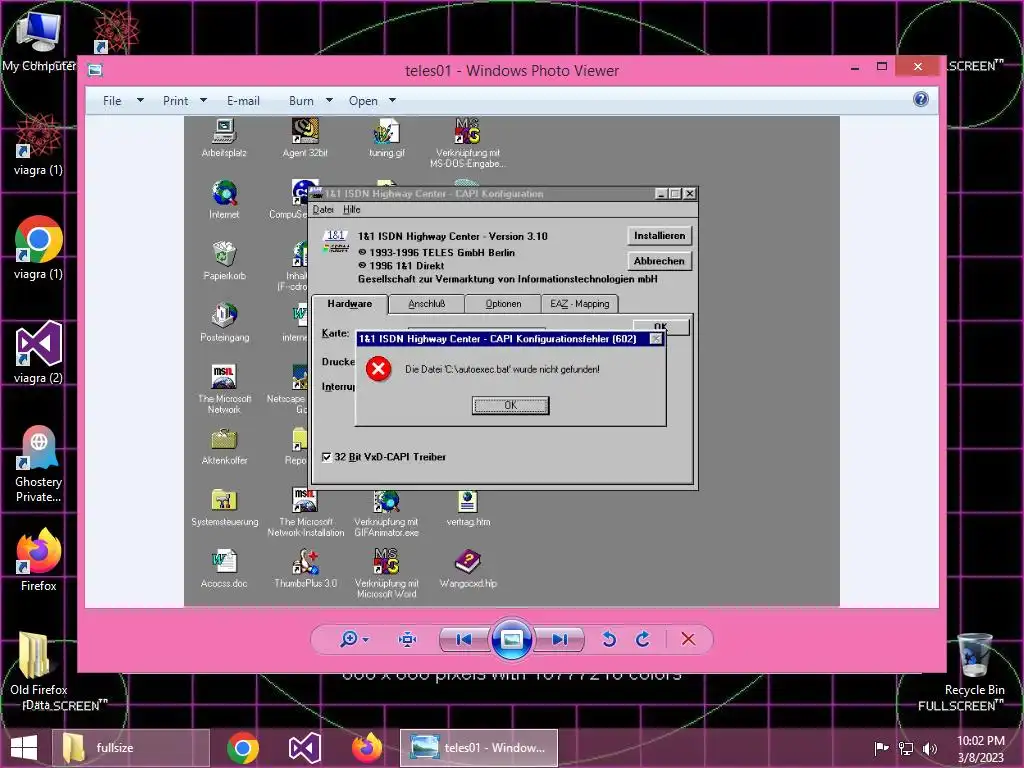Click Installieren button in the pictured window
This screenshot has width=1024, height=768.
659,236
